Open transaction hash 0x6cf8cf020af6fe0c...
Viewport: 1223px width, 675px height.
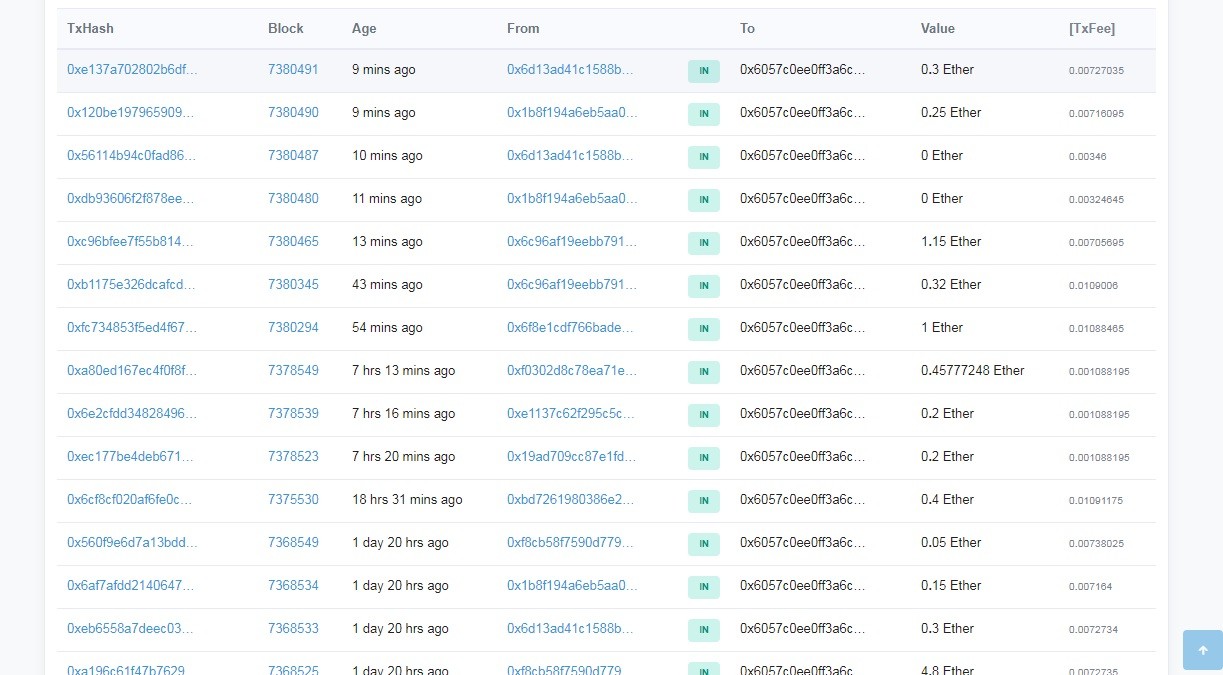(129, 500)
